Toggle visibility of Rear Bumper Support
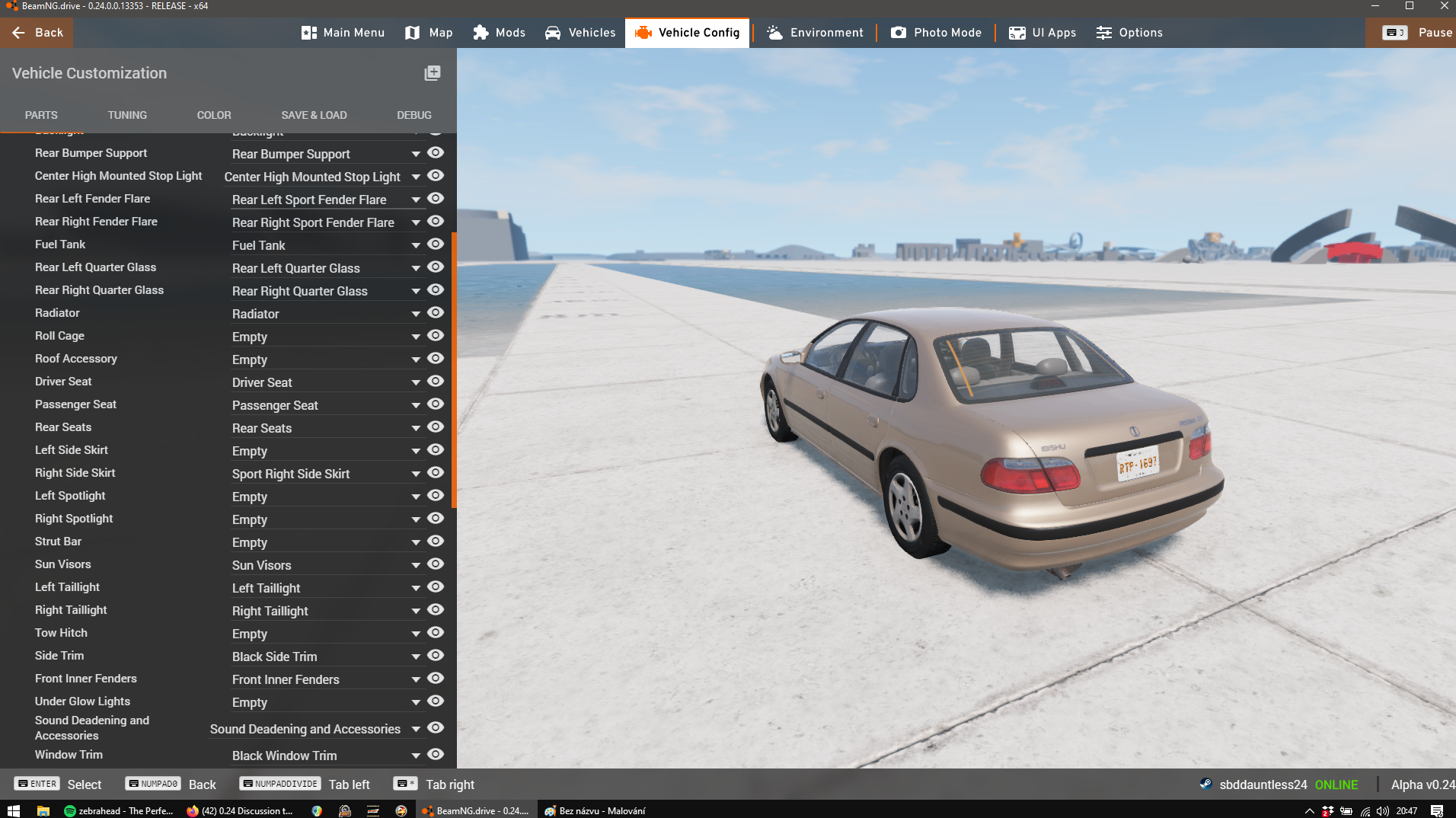The image size is (1456, 818). coord(436,152)
